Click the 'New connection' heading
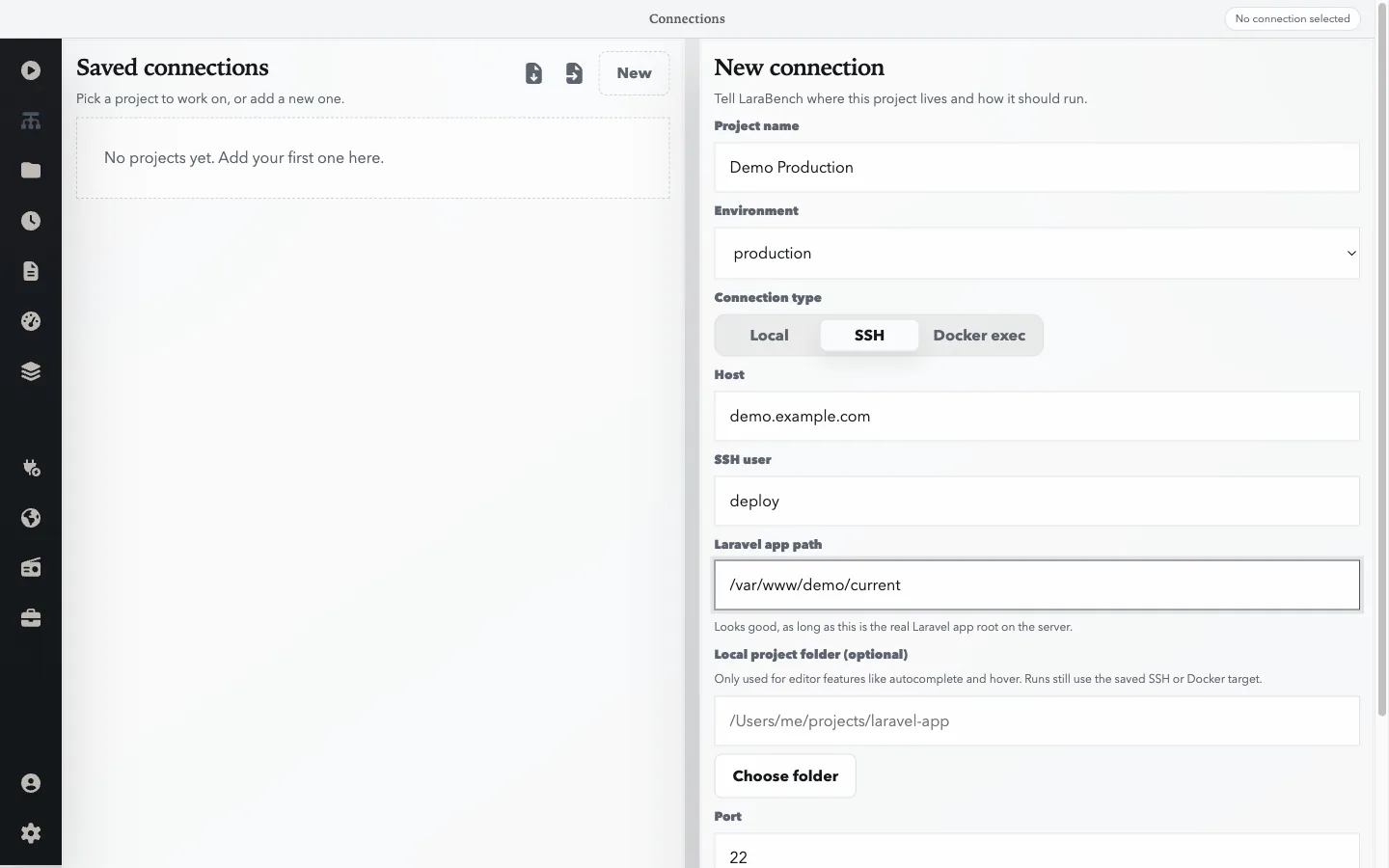Image resolution: width=1389 pixels, height=868 pixels. point(799,68)
